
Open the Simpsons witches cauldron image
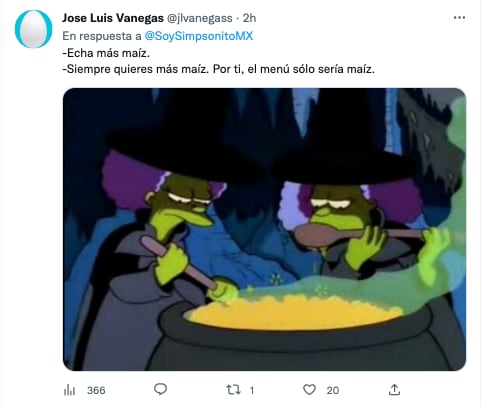264,229
